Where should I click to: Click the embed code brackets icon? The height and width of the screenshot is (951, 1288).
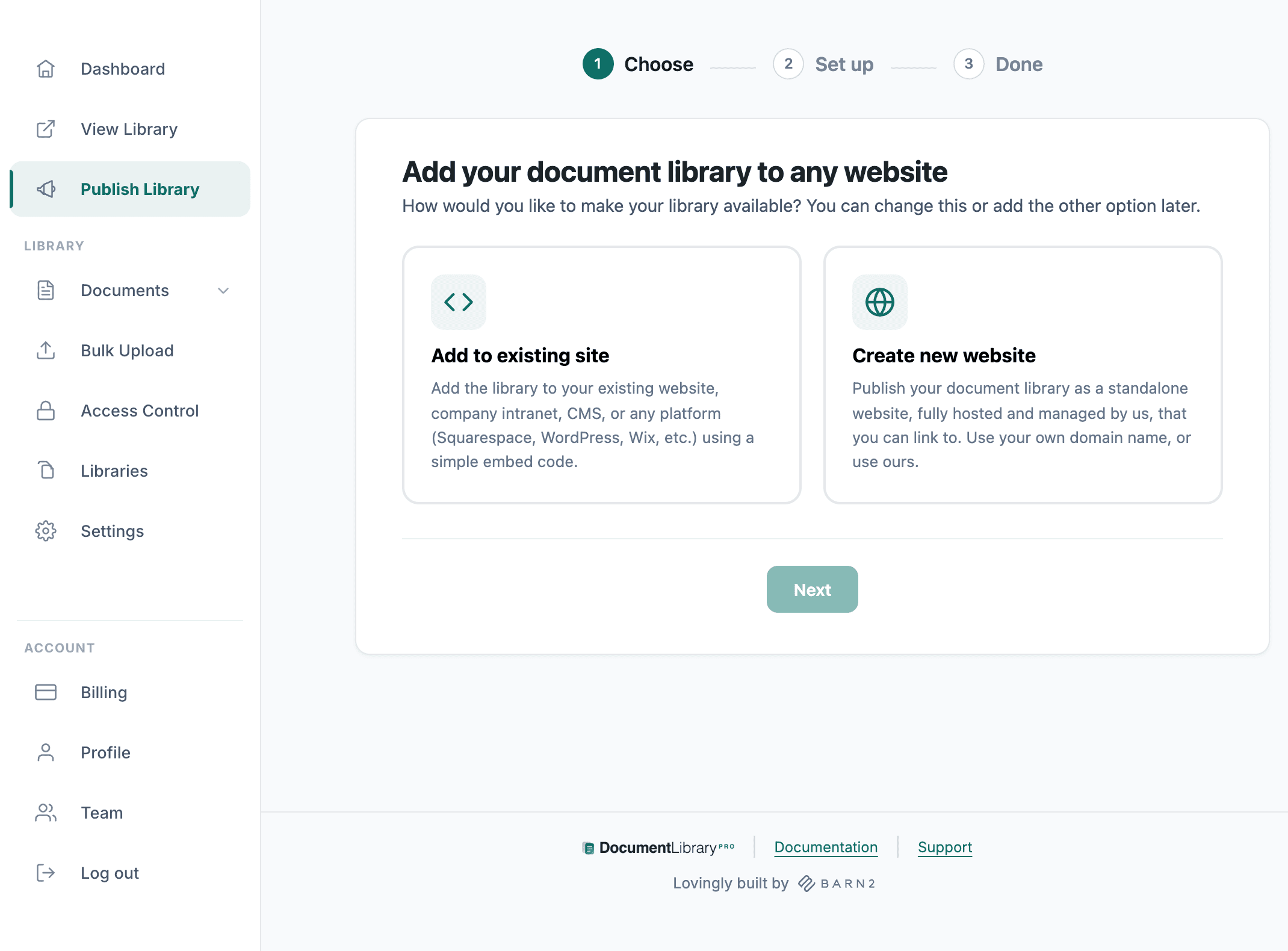point(459,302)
